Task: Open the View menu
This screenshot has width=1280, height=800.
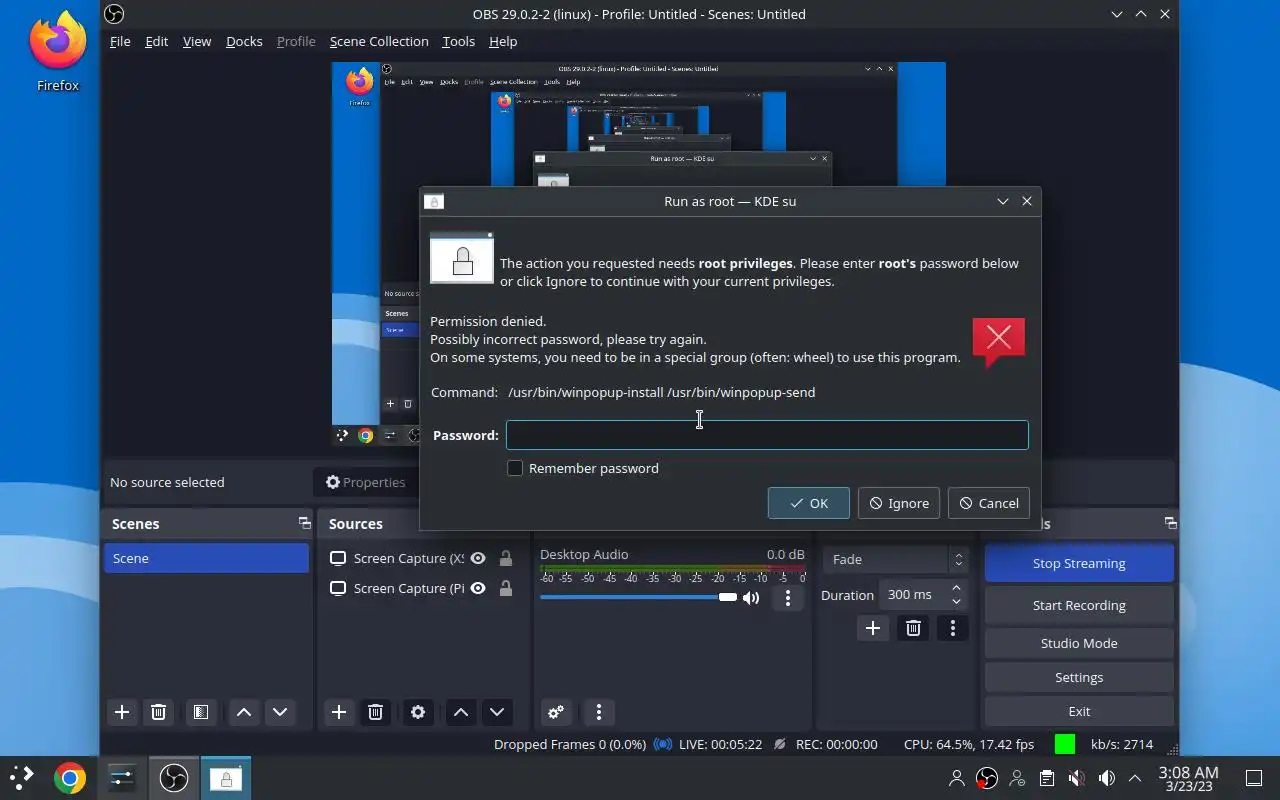Action: 197,41
